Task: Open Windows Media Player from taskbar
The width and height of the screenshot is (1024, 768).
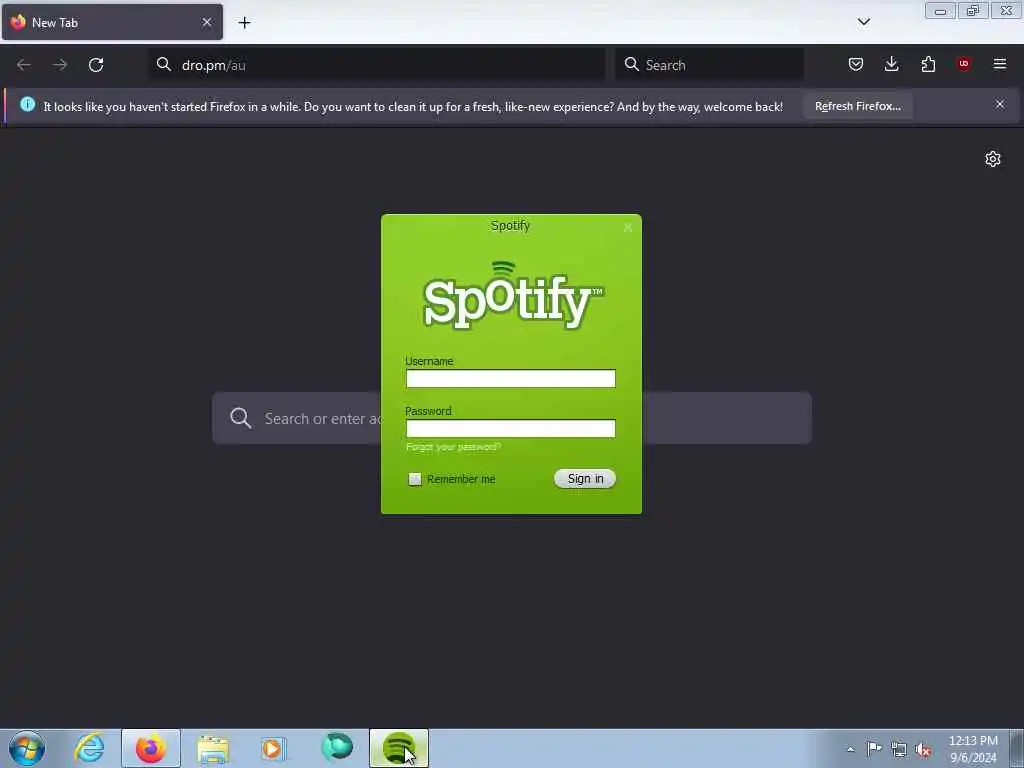Action: tap(274, 748)
